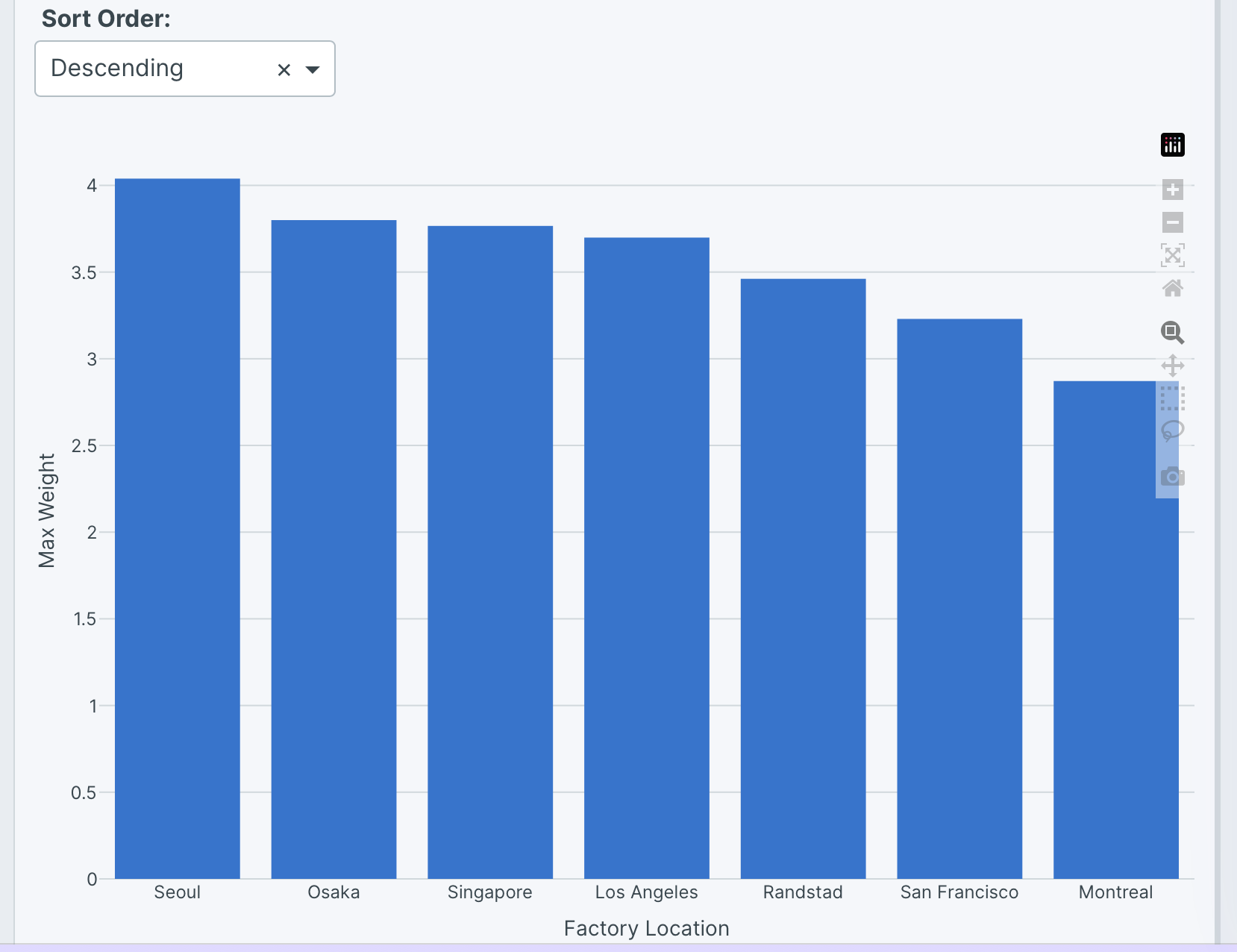Download the plot via the camera icon
Image resolution: width=1237 pixels, height=952 pixels.
(x=1172, y=476)
